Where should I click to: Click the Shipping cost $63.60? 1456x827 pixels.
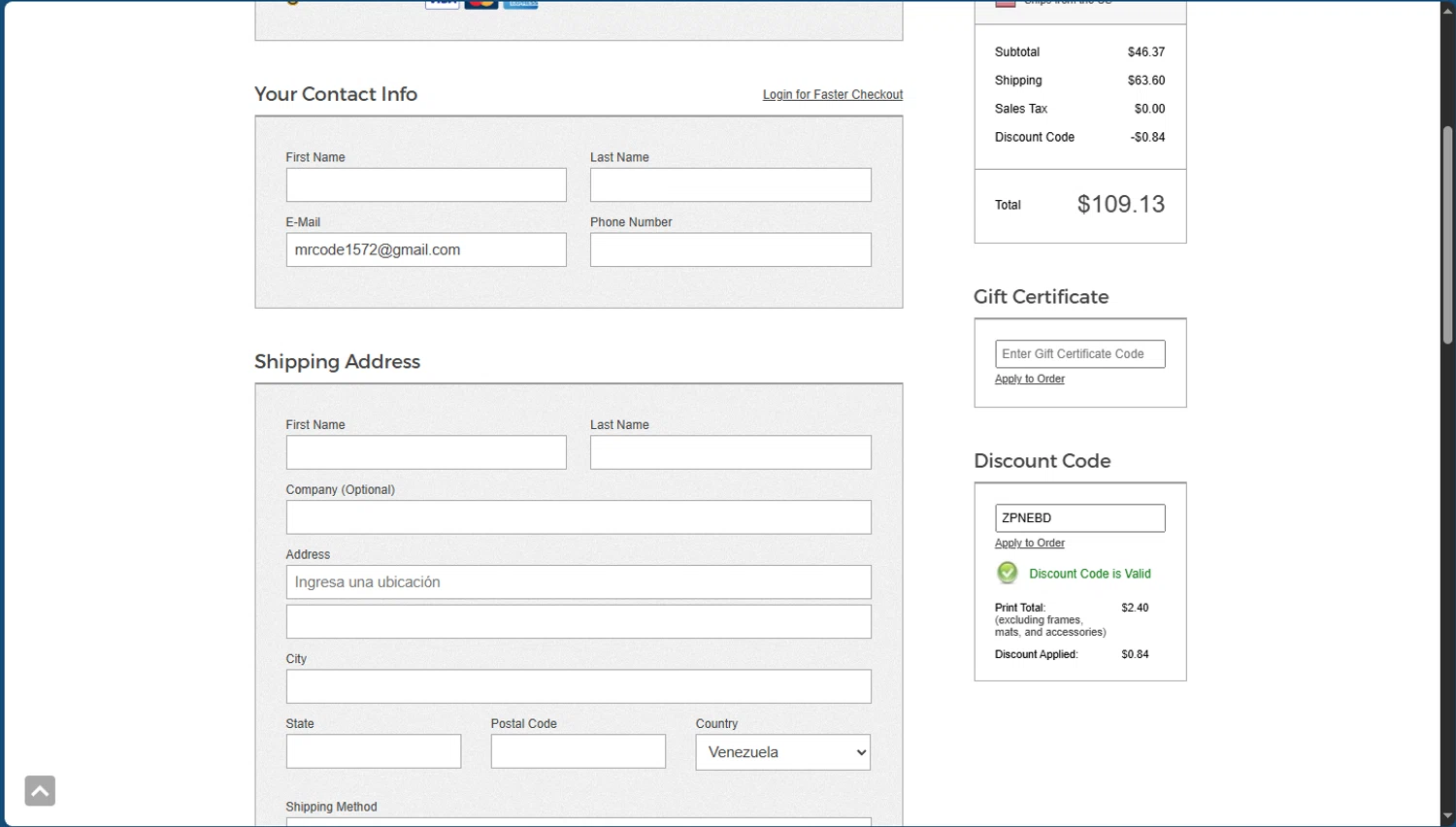[1146, 81]
